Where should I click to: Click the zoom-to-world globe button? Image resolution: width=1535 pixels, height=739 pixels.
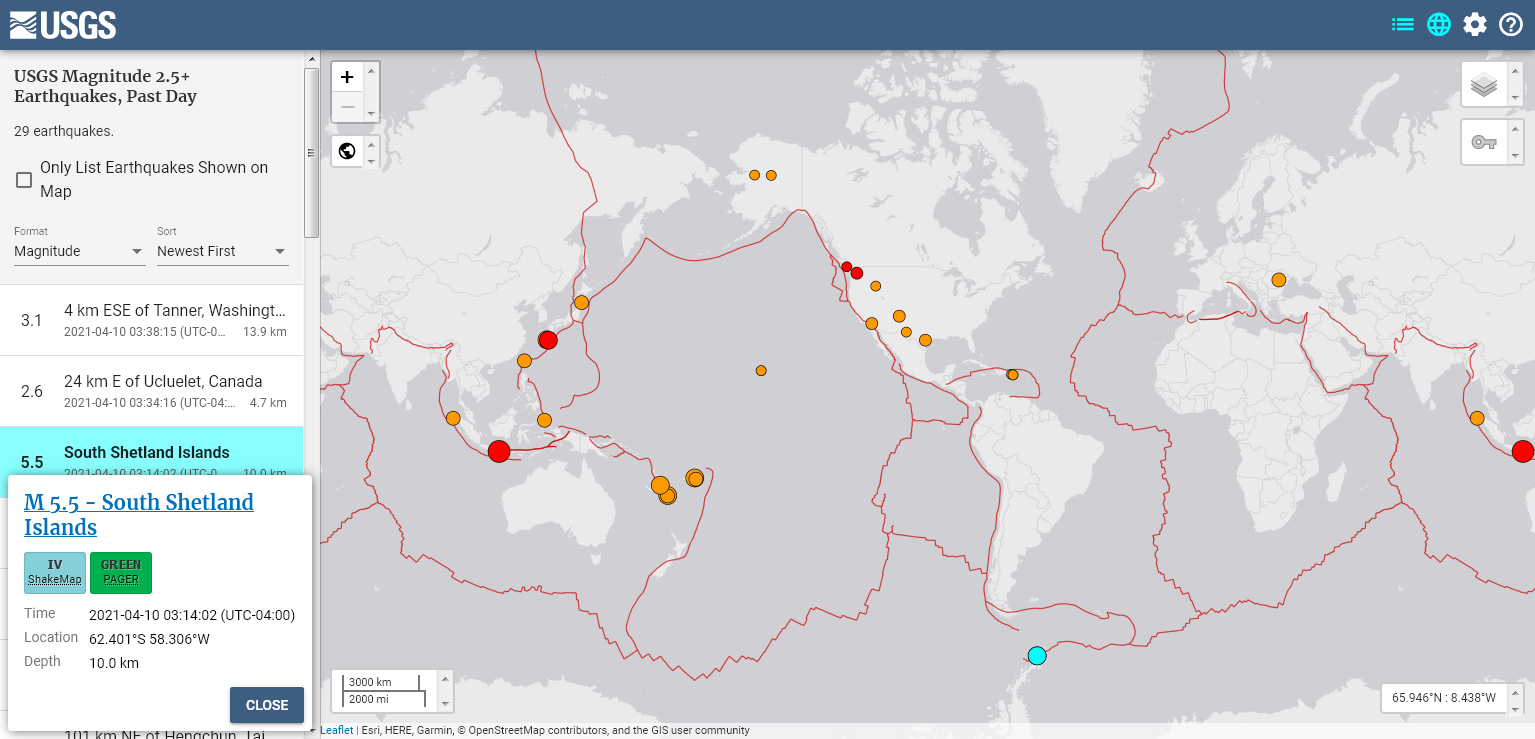[347, 151]
